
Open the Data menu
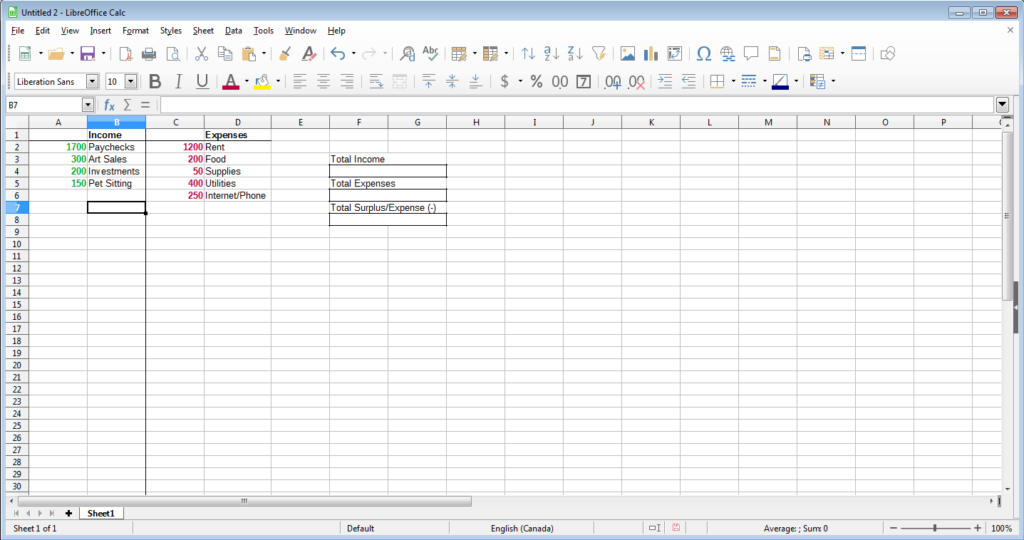(x=233, y=31)
